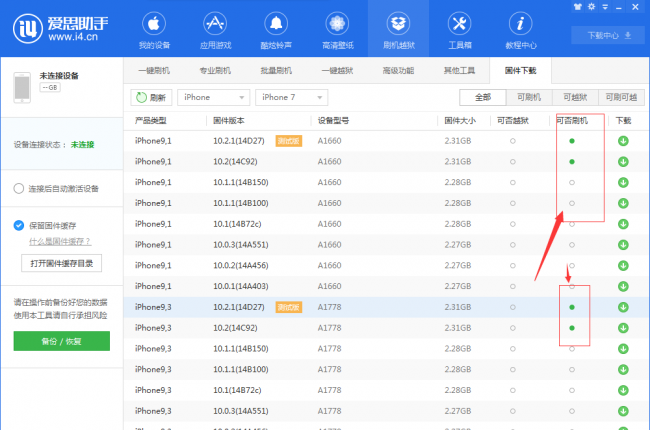Image resolution: width=650 pixels, height=430 pixels.
Task: Click flashable green dot on iPhone9,3 10.2 row
Action: [572, 328]
